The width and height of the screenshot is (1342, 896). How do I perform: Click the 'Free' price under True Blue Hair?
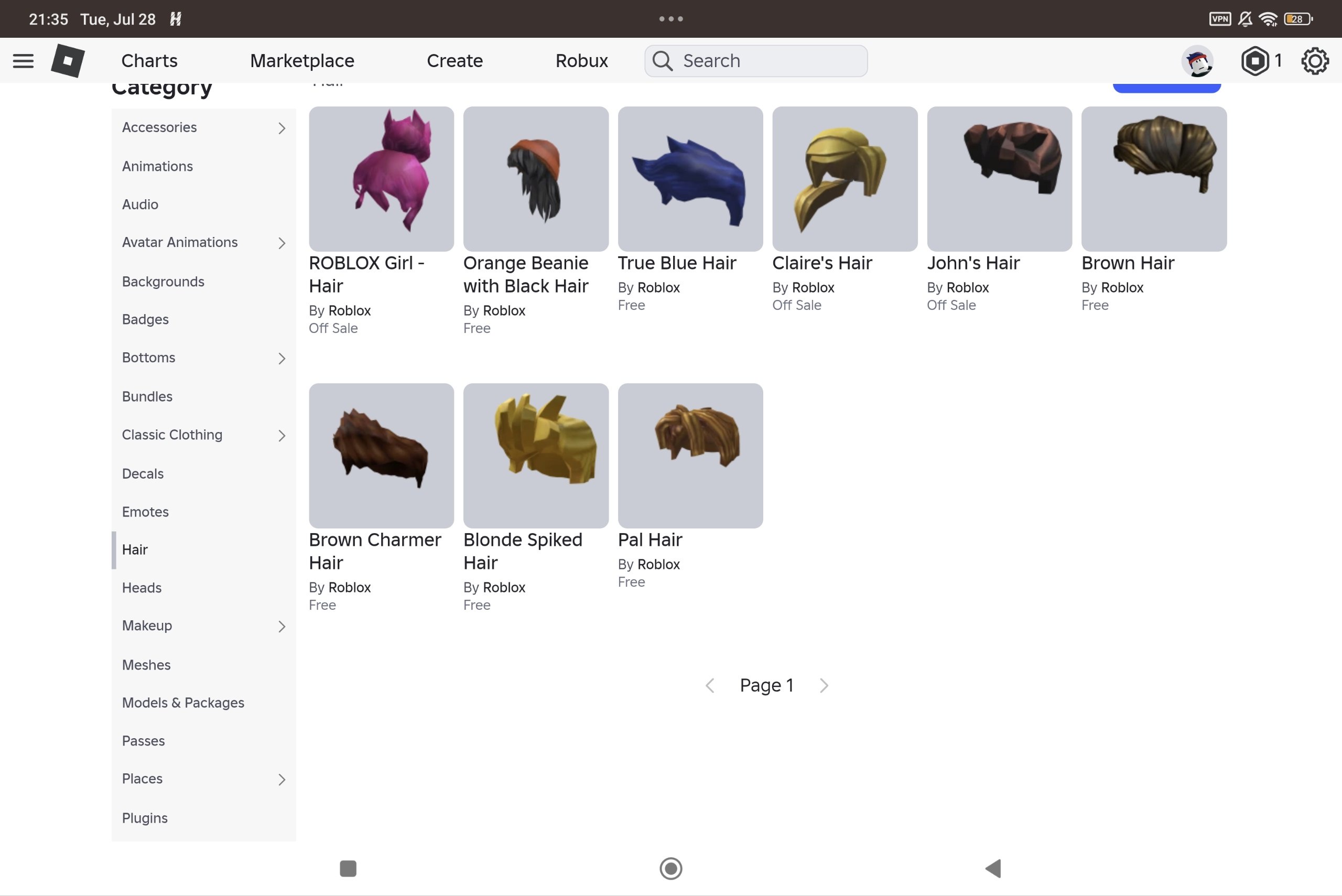tap(631, 305)
